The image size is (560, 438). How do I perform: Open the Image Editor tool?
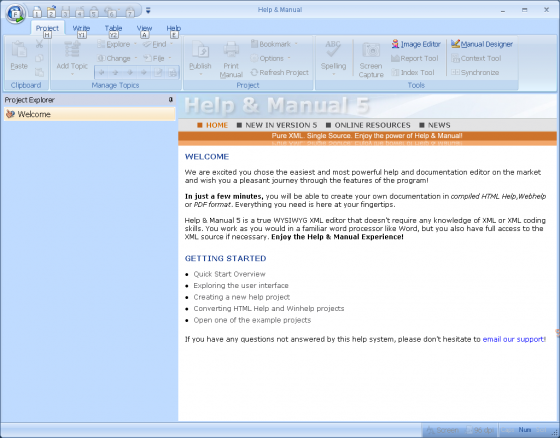[x=416, y=44]
